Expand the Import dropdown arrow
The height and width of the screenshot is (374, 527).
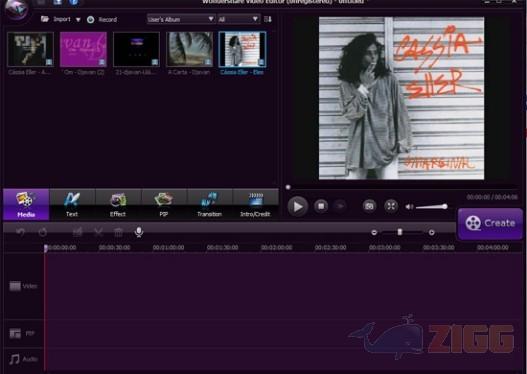pyautogui.click(x=78, y=19)
